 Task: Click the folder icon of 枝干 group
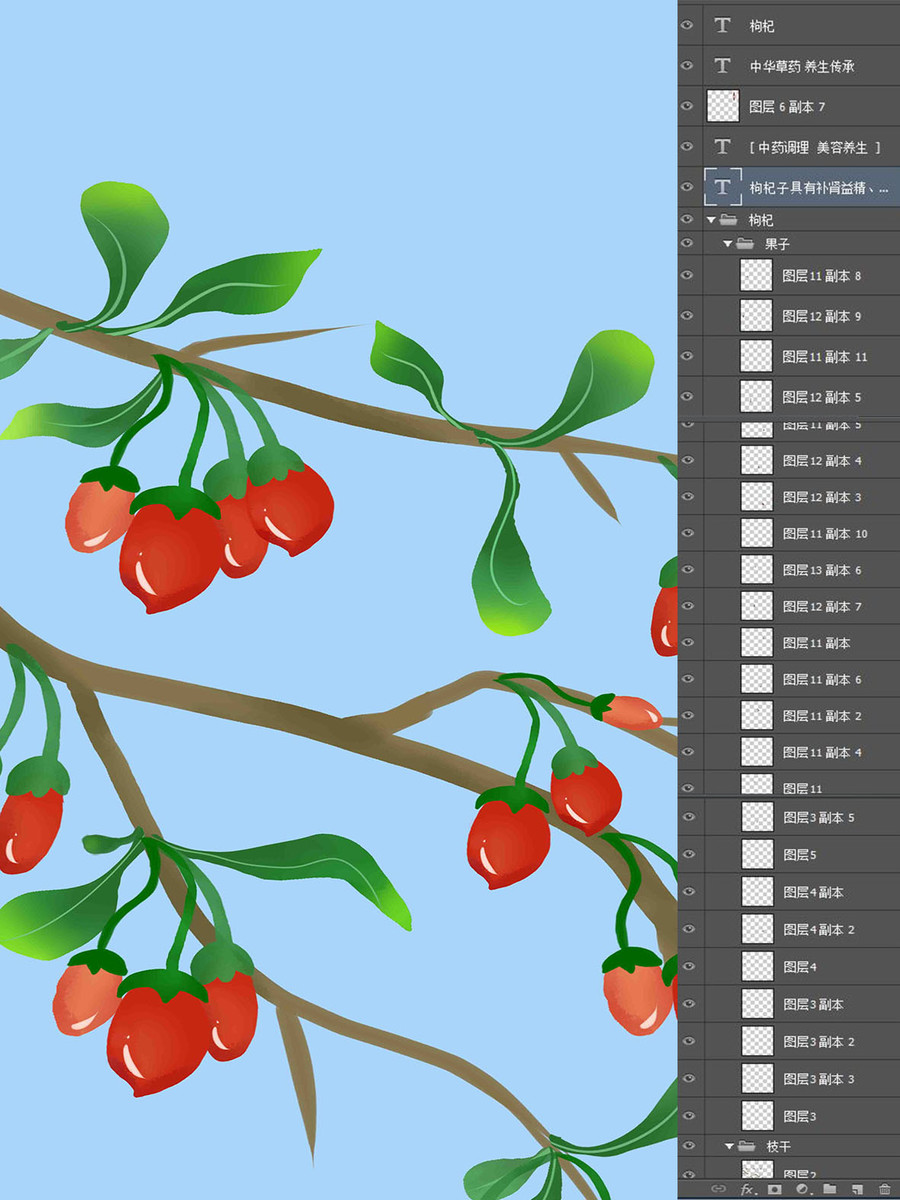[x=747, y=1146]
